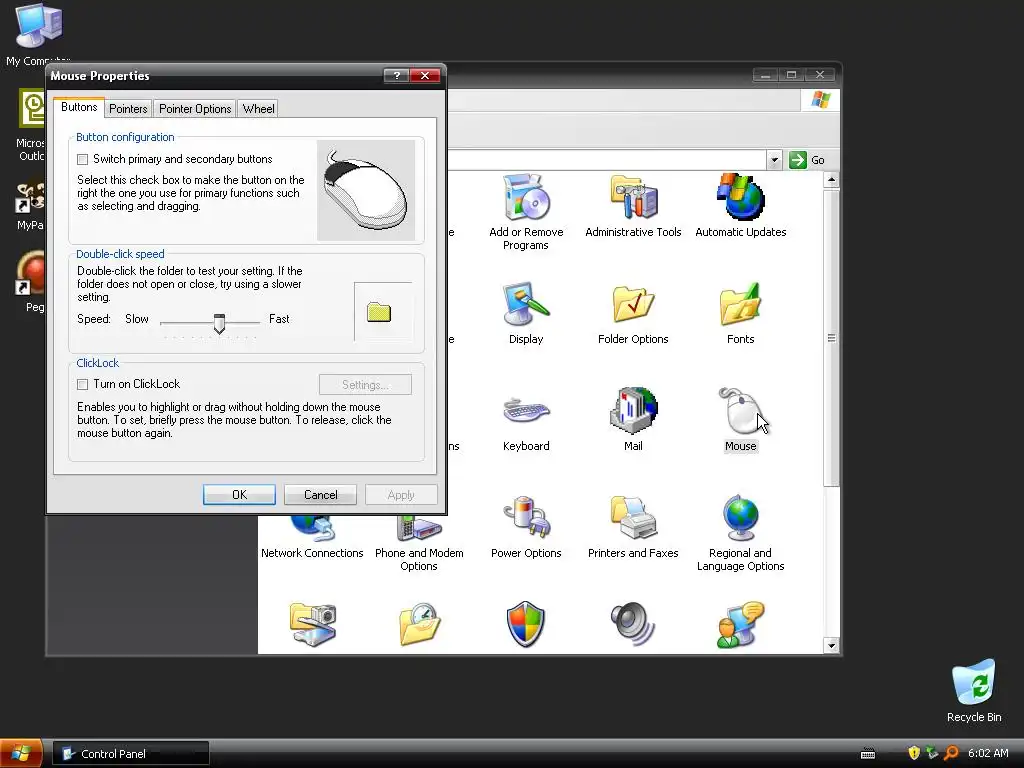Click the security shield tray icon
Viewport: 1024px width, 768px height.
coord(914,753)
